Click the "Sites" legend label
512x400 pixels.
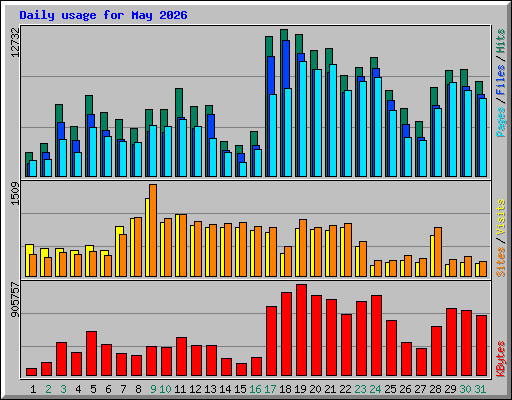click(x=501, y=262)
